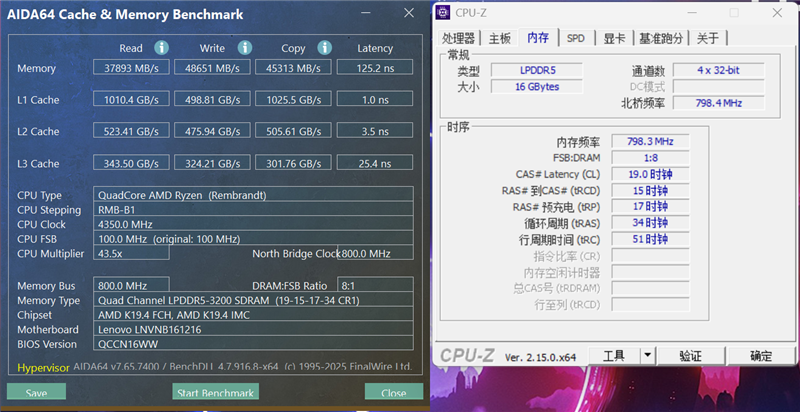Screen dimensions: 800x412
Task: Click BIOS Version value QCCN16WW
Action: point(253,343)
